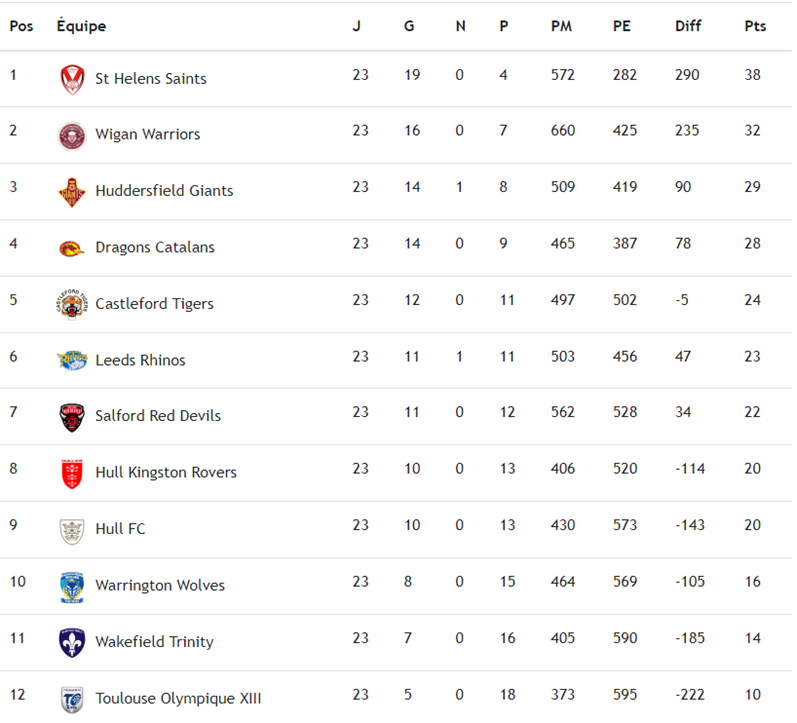Image resolution: width=797 pixels, height=723 pixels.
Task: Click the Pos column header
Action: (21, 26)
